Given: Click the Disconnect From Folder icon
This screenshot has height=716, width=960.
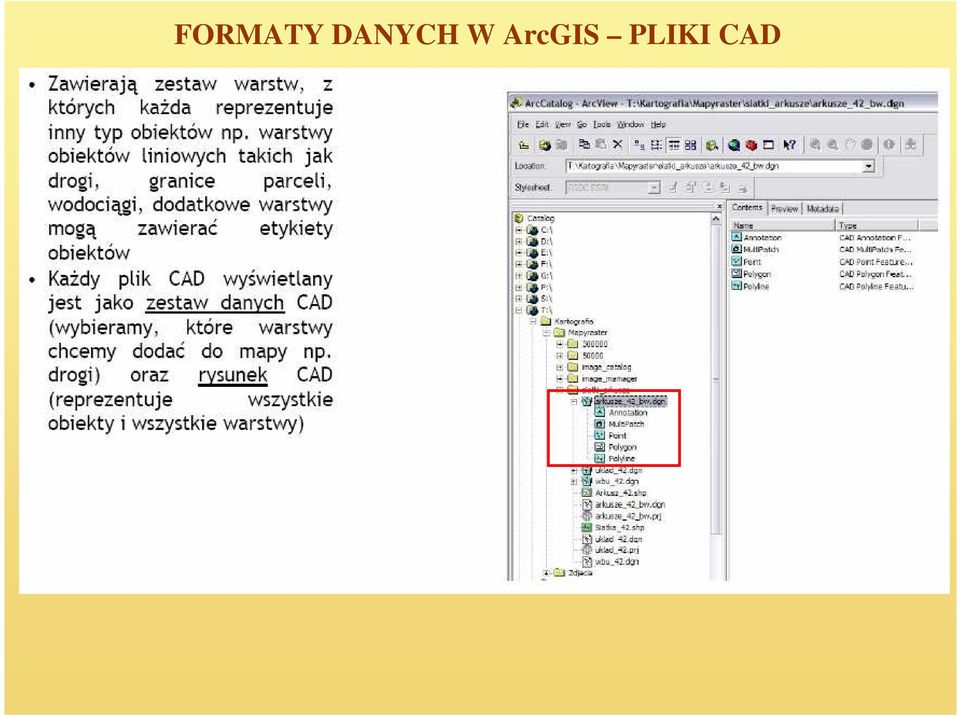Looking at the screenshot, I should [561, 145].
